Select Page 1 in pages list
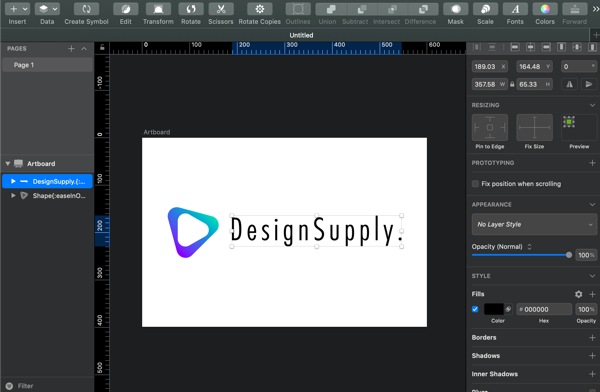600x392 pixels. [47, 65]
